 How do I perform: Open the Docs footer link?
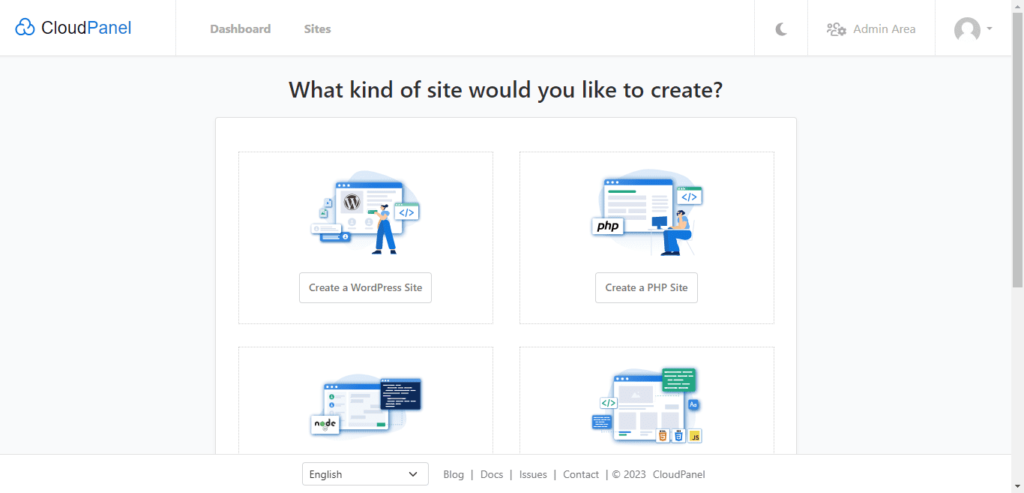(491, 474)
